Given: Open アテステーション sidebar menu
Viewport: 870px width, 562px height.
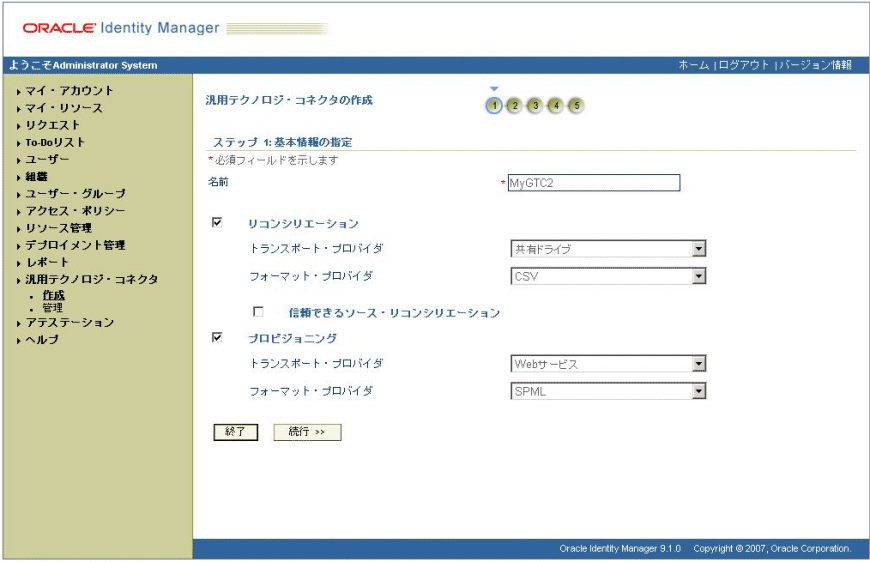Looking at the screenshot, I should coord(69,322).
